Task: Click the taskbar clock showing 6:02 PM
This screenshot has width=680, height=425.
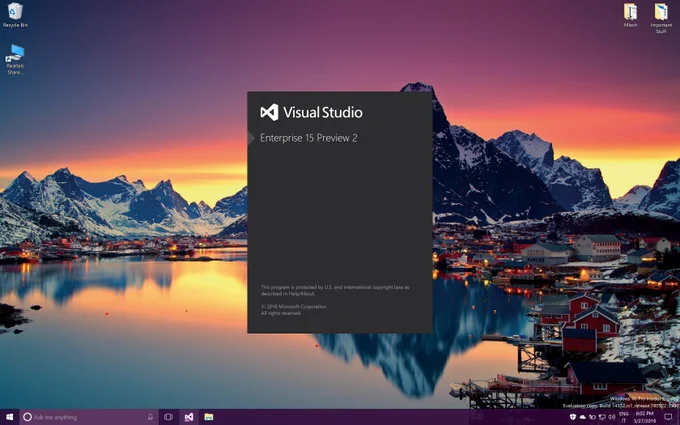Action: coord(644,417)
